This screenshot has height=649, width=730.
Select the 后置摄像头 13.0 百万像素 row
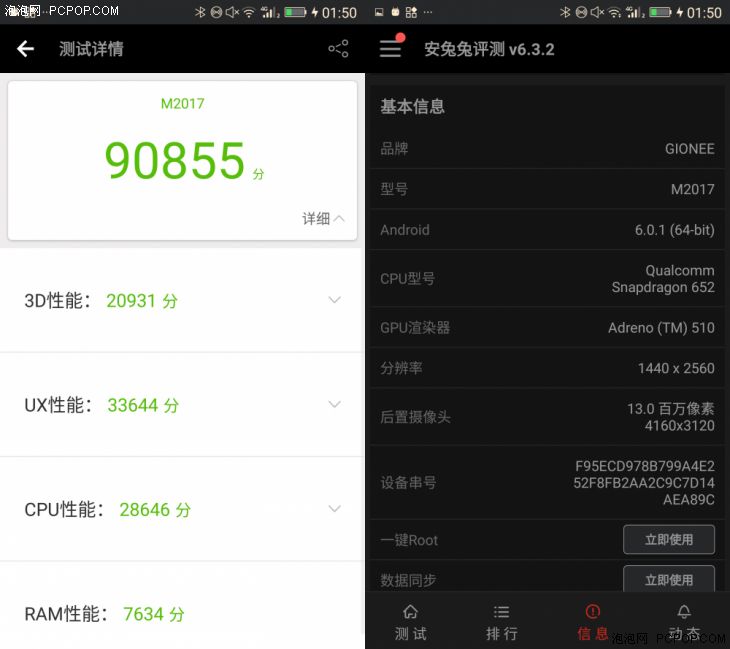tap(548, 417)
